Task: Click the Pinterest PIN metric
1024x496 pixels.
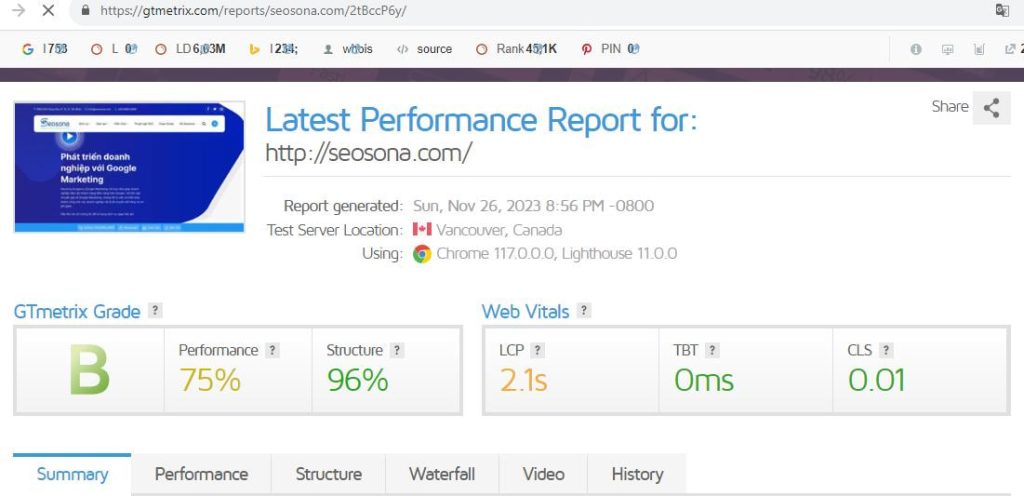Action: 610,49
